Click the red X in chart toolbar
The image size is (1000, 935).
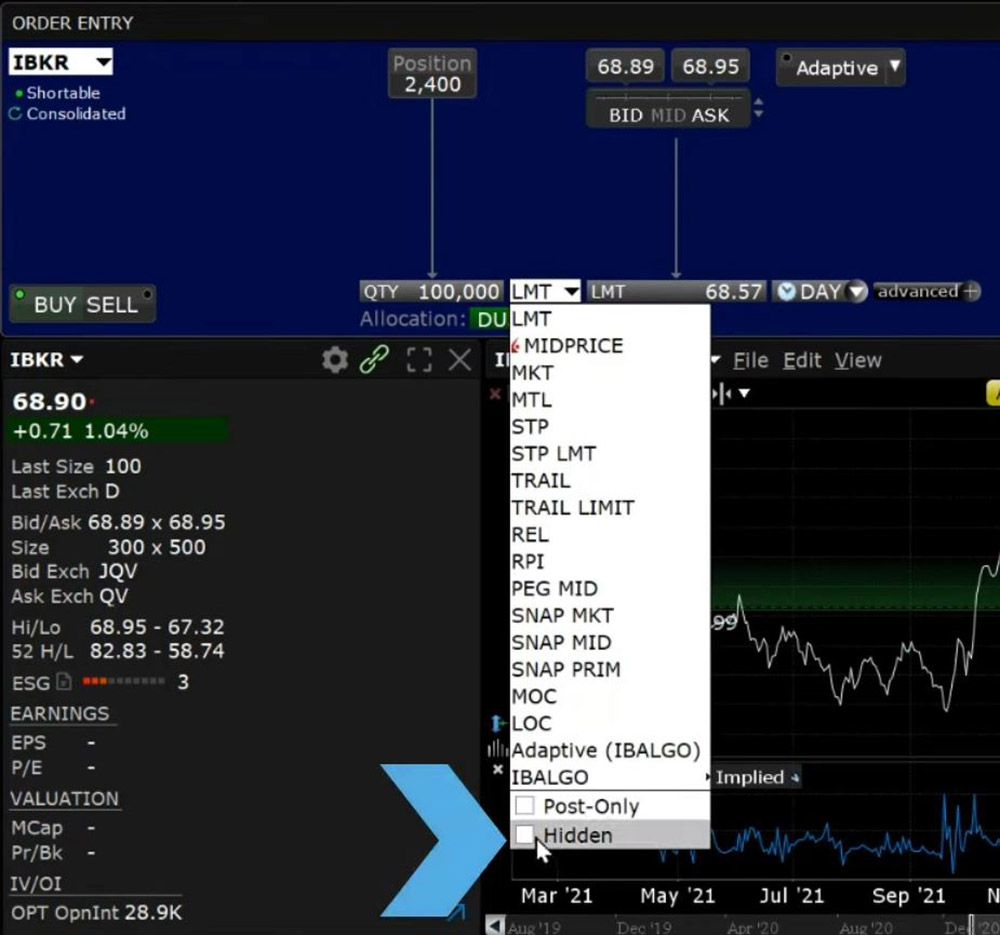495,394
